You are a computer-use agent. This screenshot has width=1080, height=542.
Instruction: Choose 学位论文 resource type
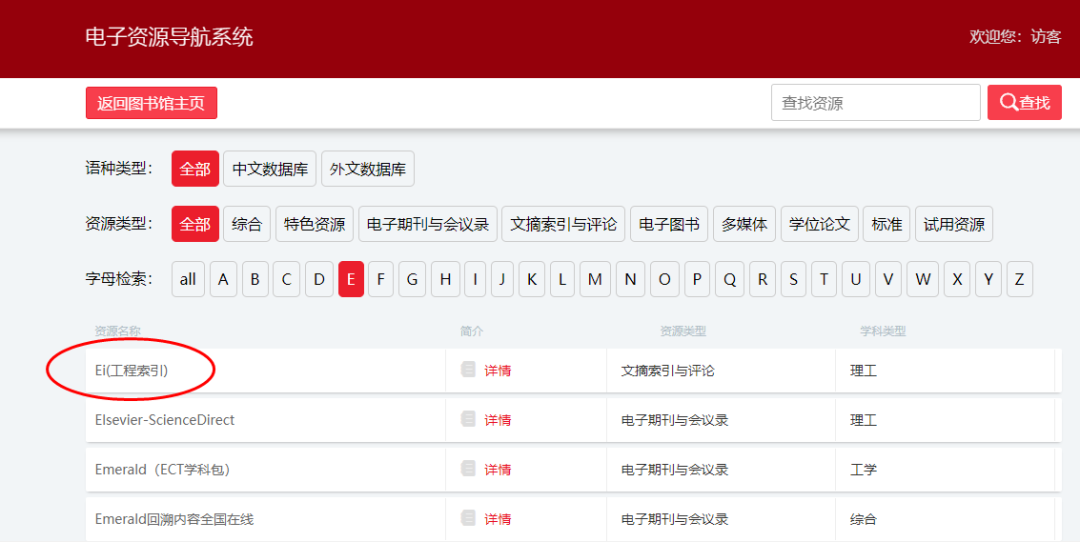(819, 224)
